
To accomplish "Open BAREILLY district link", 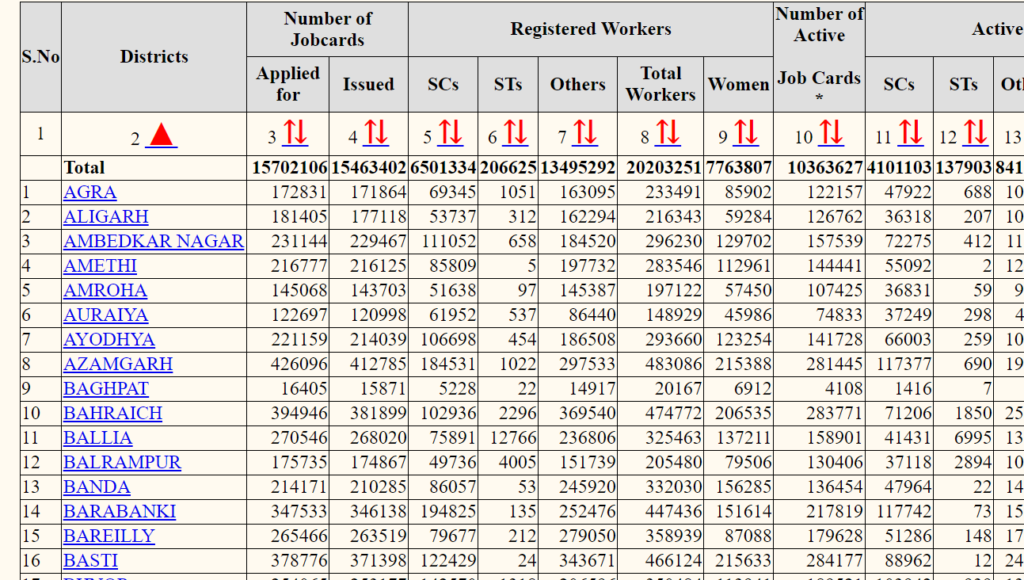I will click(x=109, y=536).
